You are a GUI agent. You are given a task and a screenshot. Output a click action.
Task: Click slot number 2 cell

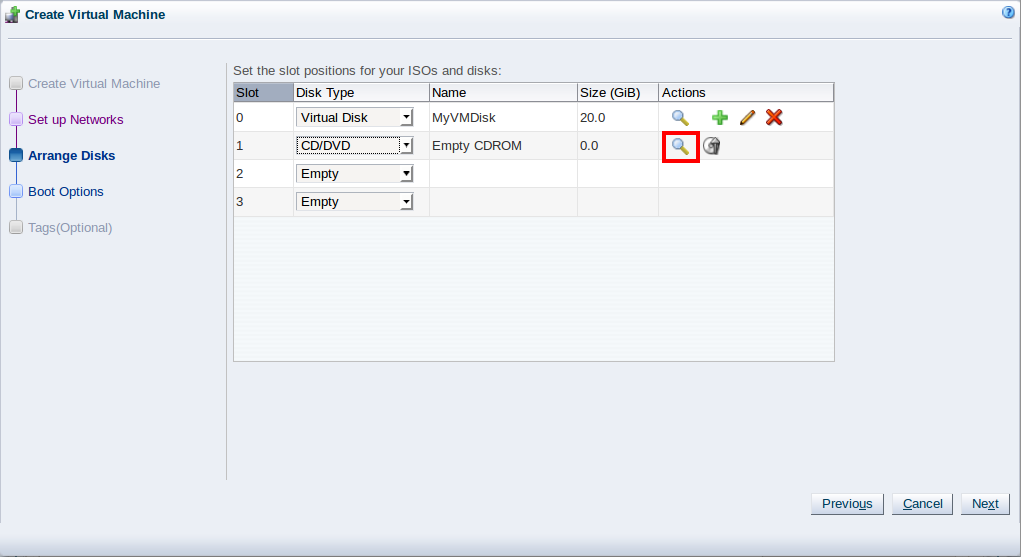263,173
